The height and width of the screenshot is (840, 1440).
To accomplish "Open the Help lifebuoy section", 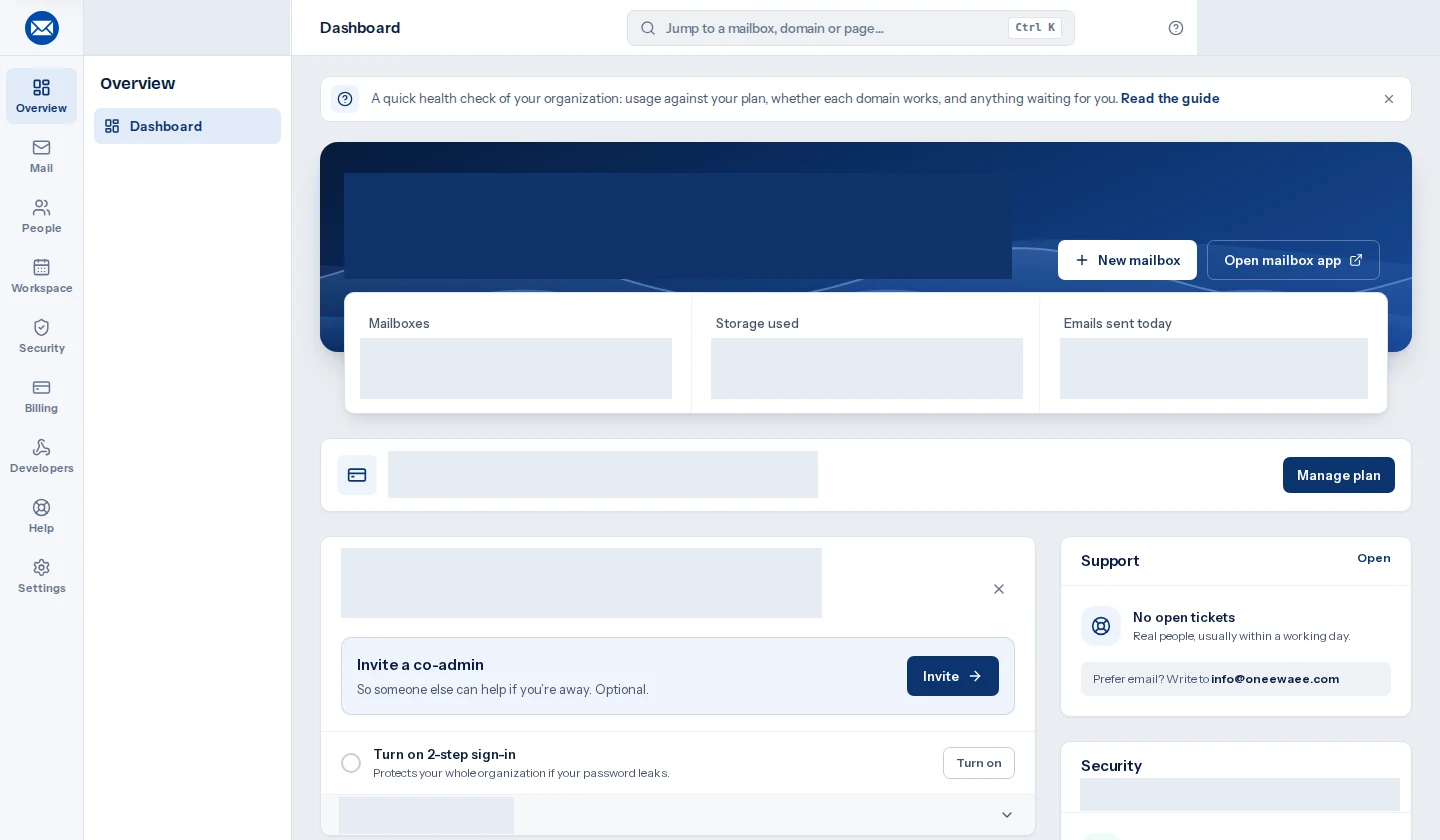I will coord(41,516).
